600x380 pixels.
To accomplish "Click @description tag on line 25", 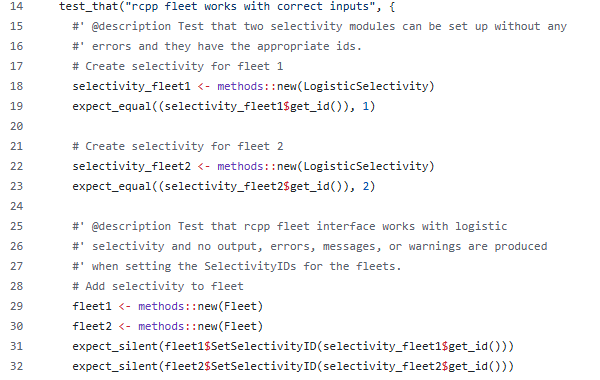I will pyautogui.click(x=131, y=227).
